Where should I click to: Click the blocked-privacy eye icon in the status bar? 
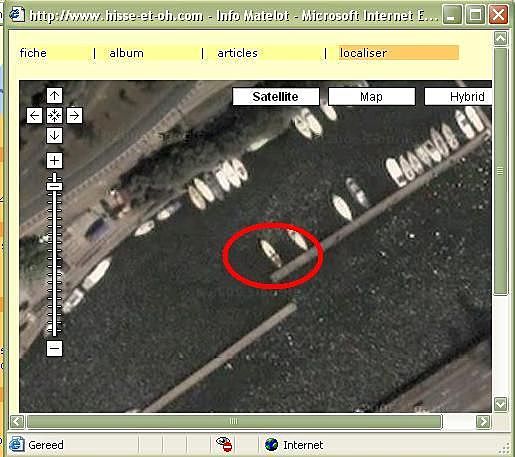click(224, 444)
